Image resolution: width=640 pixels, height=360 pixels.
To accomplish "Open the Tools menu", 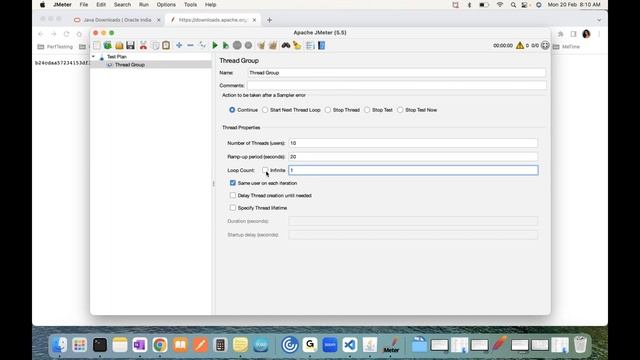I will point(190,5).
